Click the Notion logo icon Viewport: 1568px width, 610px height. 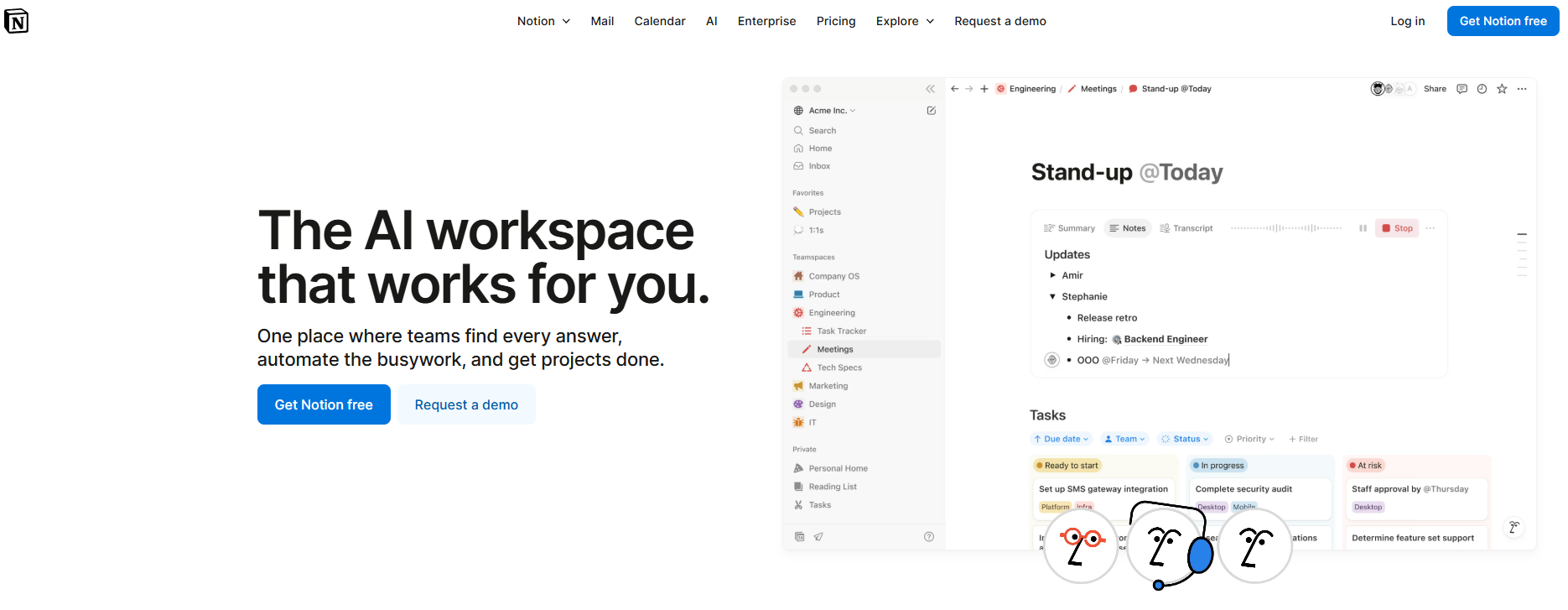pyautogui.click(x=17, y=21)
